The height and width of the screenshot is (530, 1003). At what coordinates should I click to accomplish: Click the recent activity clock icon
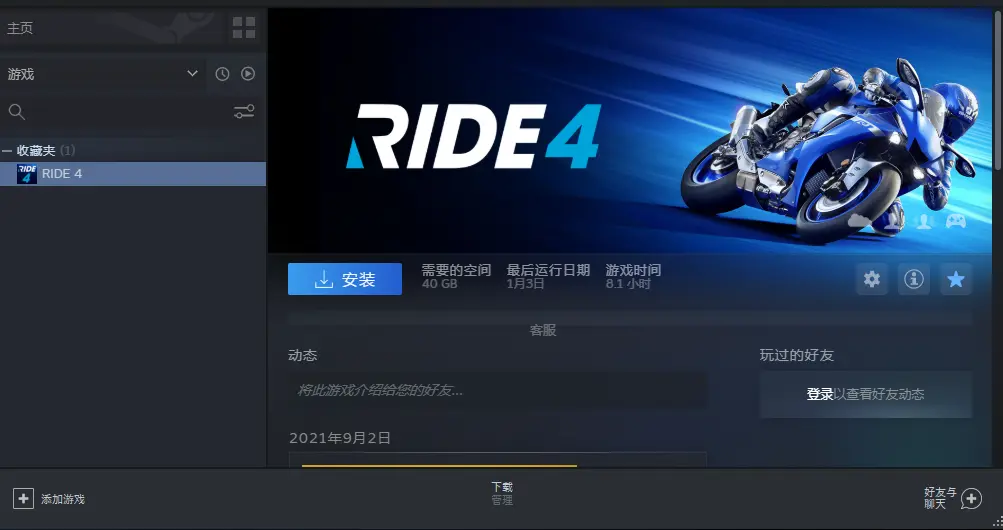(222, 74)
